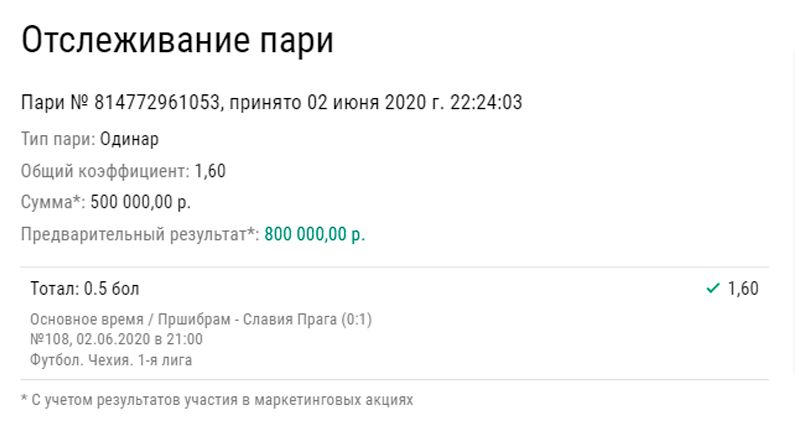
Task: Click the green checkmark win icon
Action: 713,289
